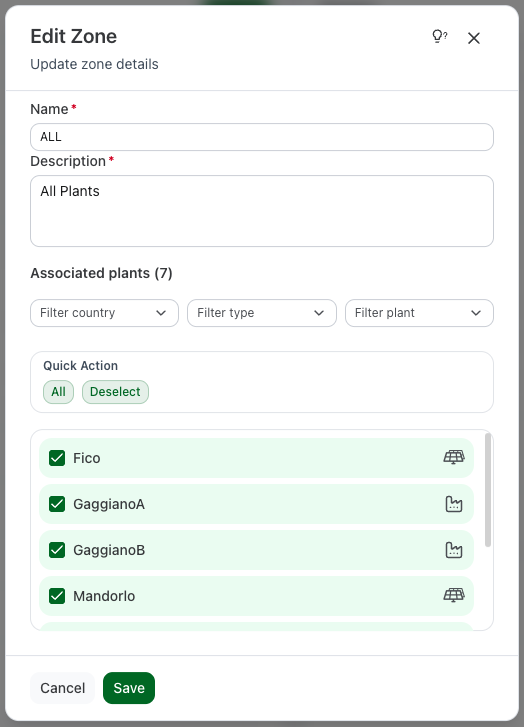This screenshot has width=524, height=727.
Task: Click the solar panel icon for Fico
Action: point(454,458)
